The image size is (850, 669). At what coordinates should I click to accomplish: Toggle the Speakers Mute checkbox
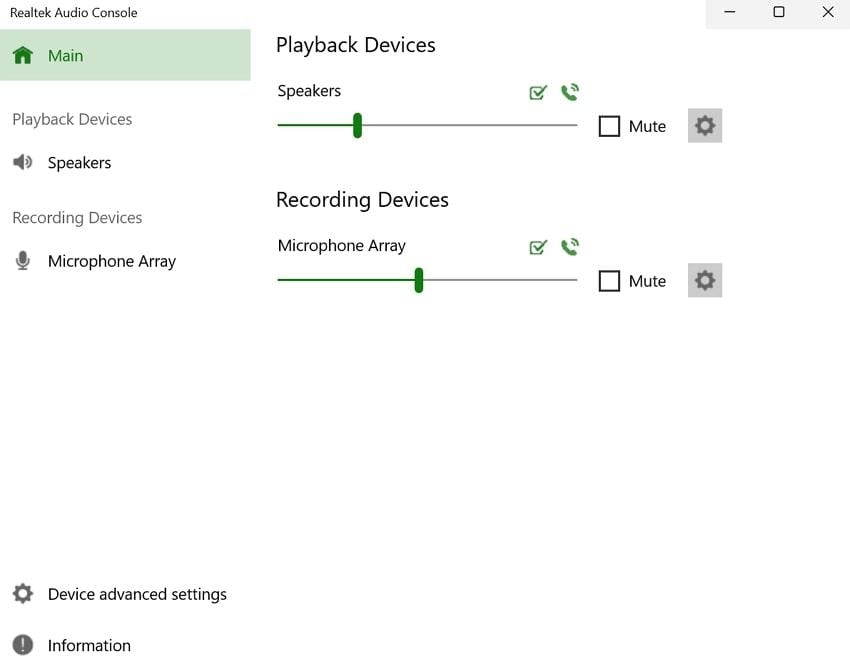click(609, 126)
